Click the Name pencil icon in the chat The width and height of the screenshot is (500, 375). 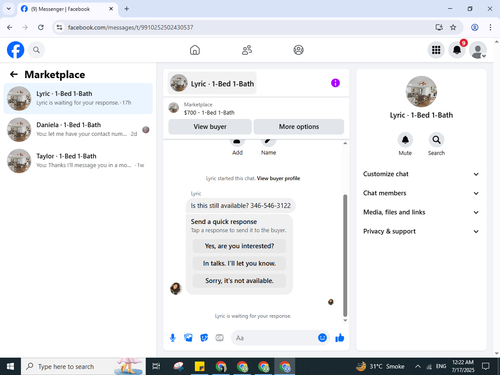268,143
